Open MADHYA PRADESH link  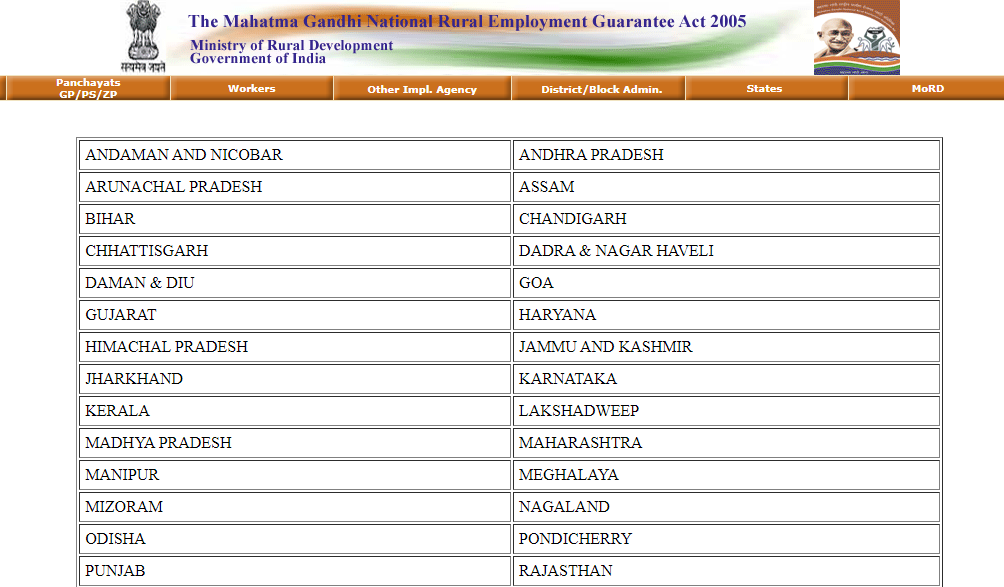(x=158, y=443)
